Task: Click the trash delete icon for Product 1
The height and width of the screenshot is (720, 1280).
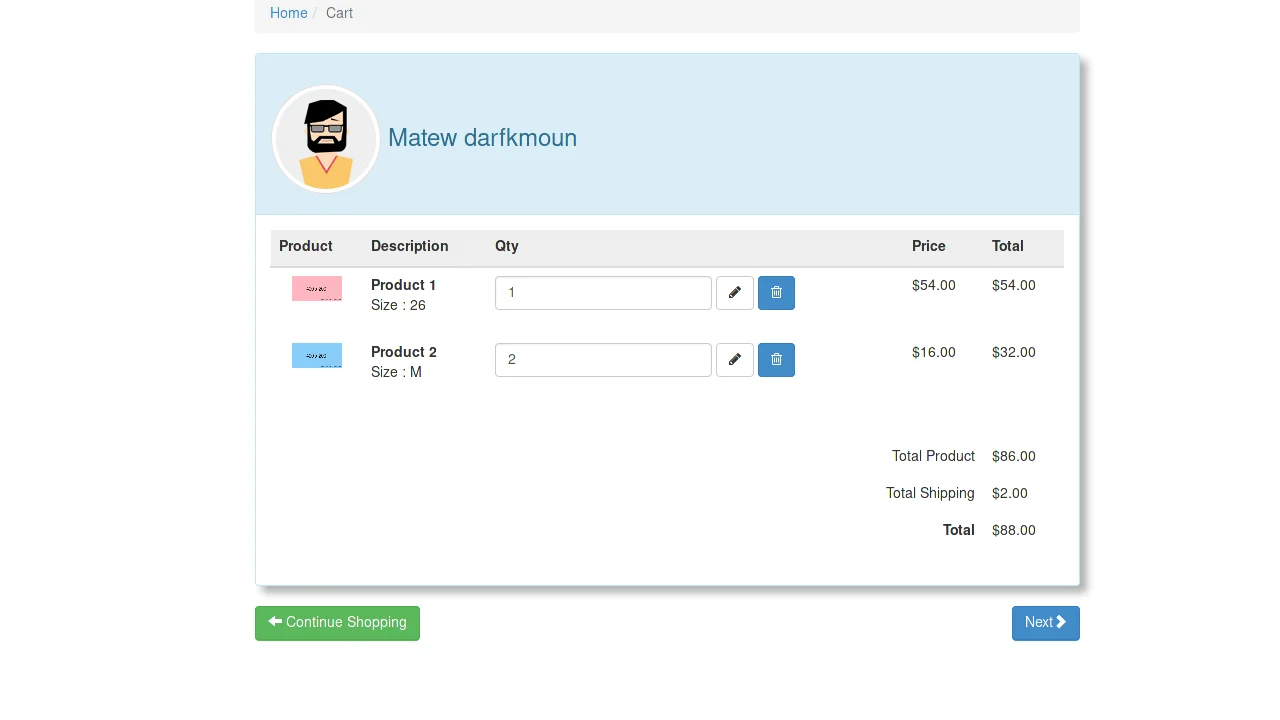Action: click(776, 292)
